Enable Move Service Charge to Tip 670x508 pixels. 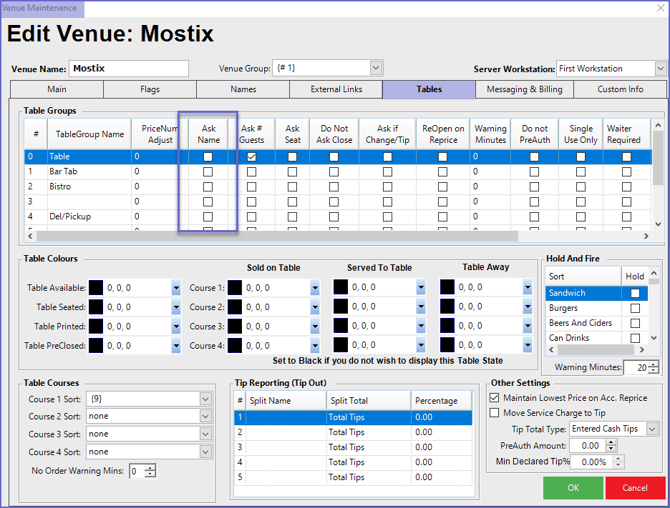(x=495, y=412)
